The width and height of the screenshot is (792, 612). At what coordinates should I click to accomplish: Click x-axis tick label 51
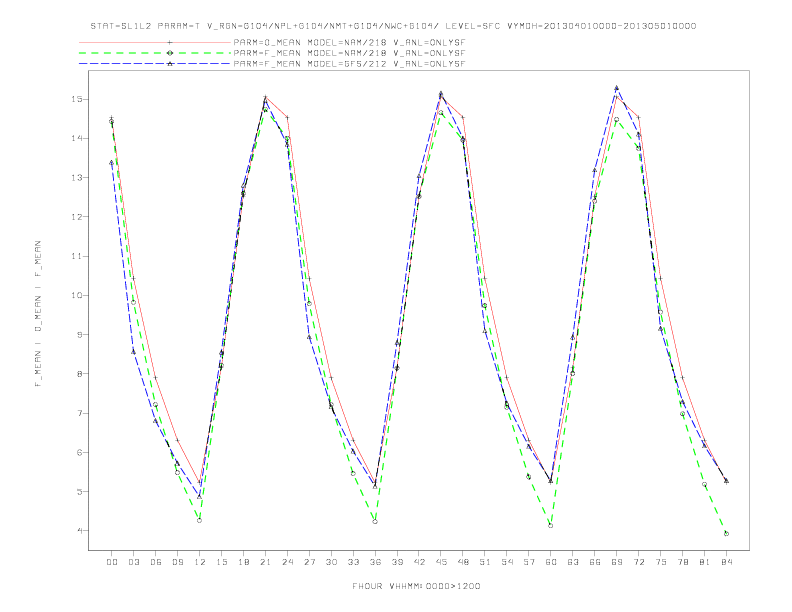click(485, 562)
